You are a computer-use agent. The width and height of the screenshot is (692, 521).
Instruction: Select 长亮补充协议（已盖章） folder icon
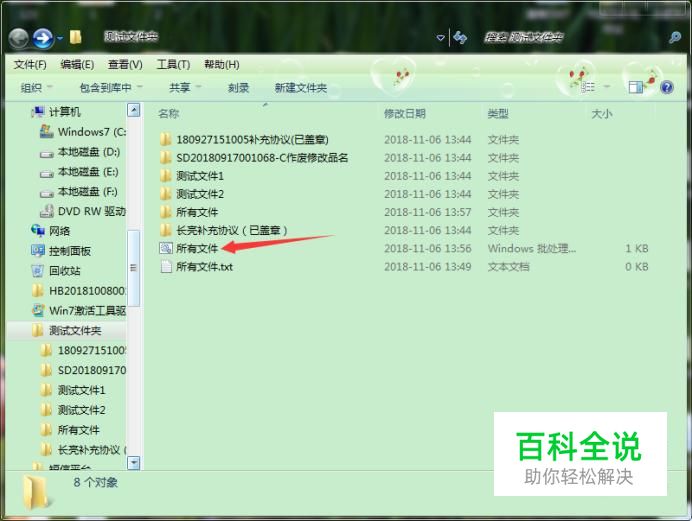[166, 230]
